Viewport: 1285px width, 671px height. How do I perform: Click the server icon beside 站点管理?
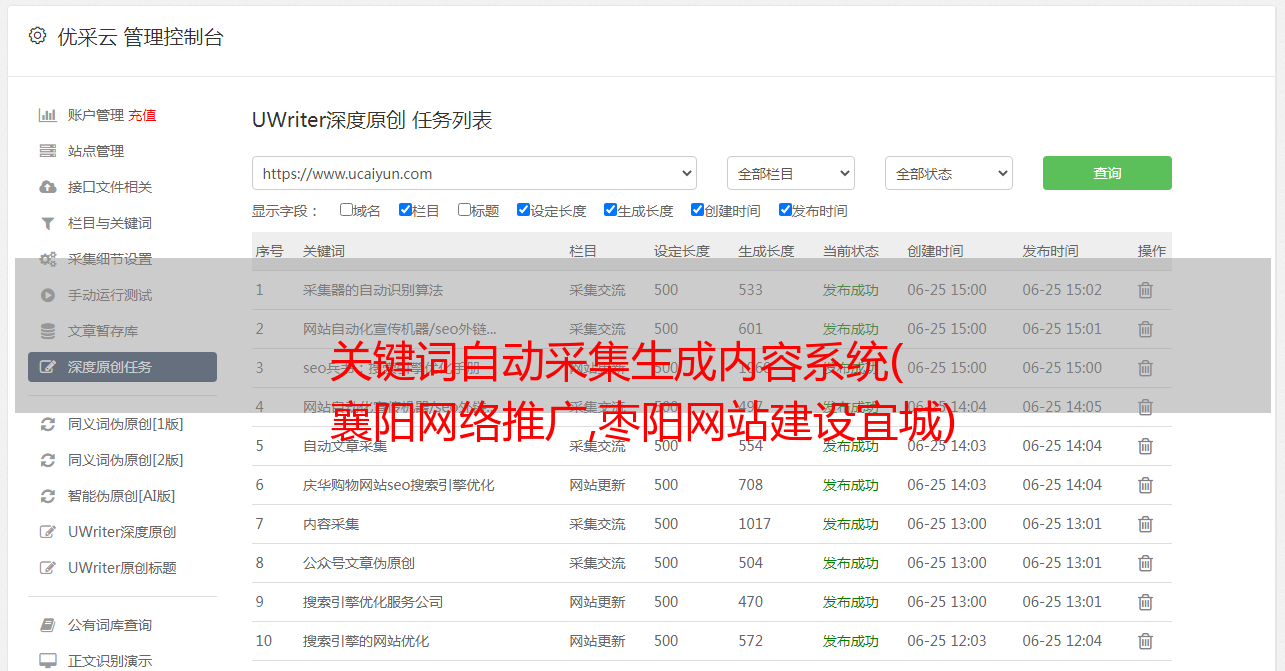(47, 151)
